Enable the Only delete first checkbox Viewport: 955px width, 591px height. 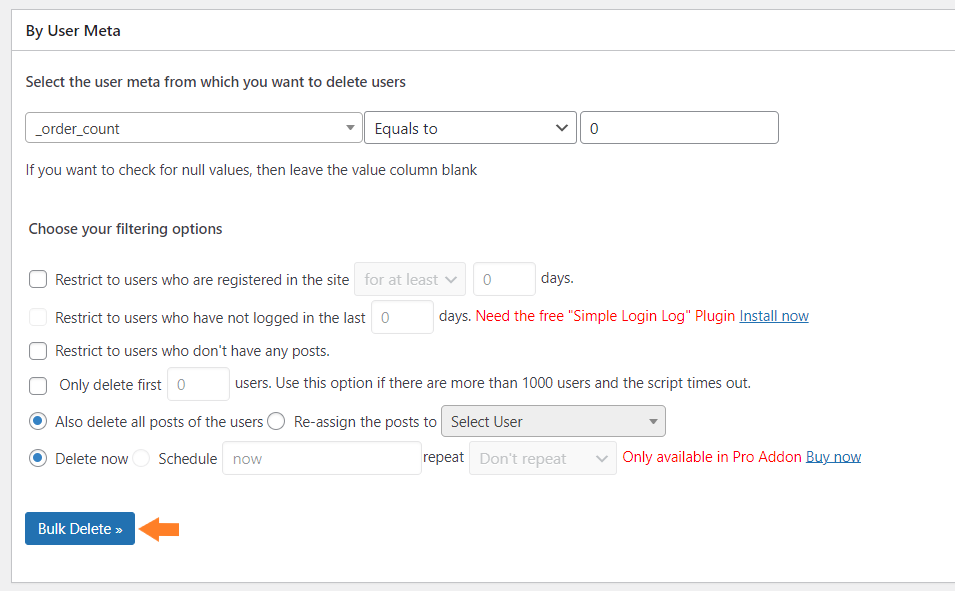(x=38, y=385)
